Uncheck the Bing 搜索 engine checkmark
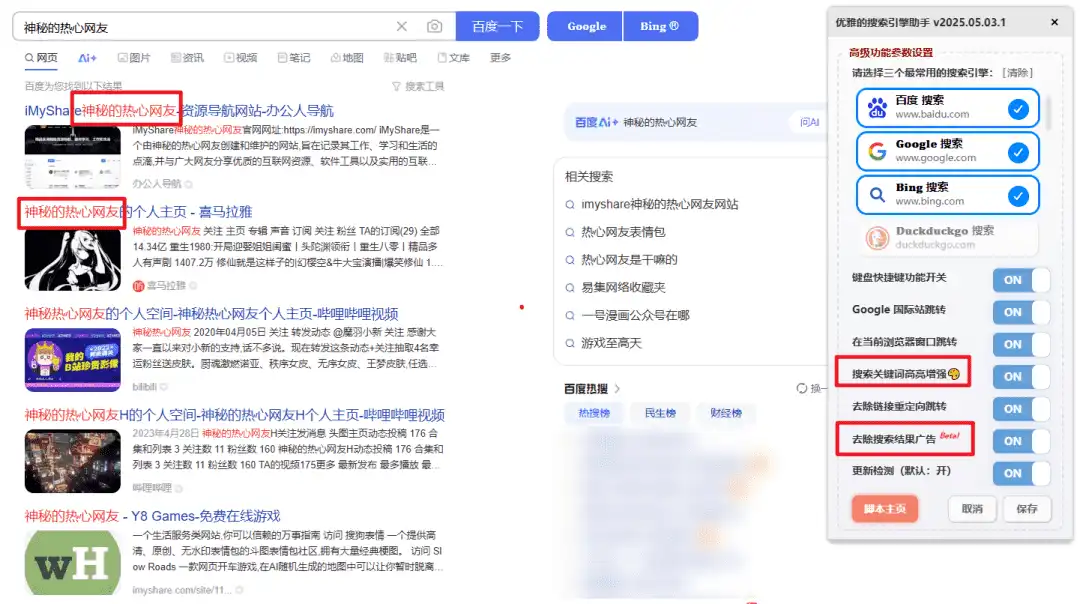Viewport: 1080px width, 604px height. (x=1018, y=196)
